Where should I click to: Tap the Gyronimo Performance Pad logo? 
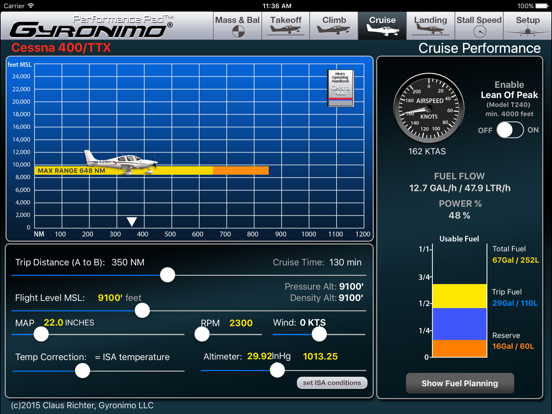[x=92, y=26]
